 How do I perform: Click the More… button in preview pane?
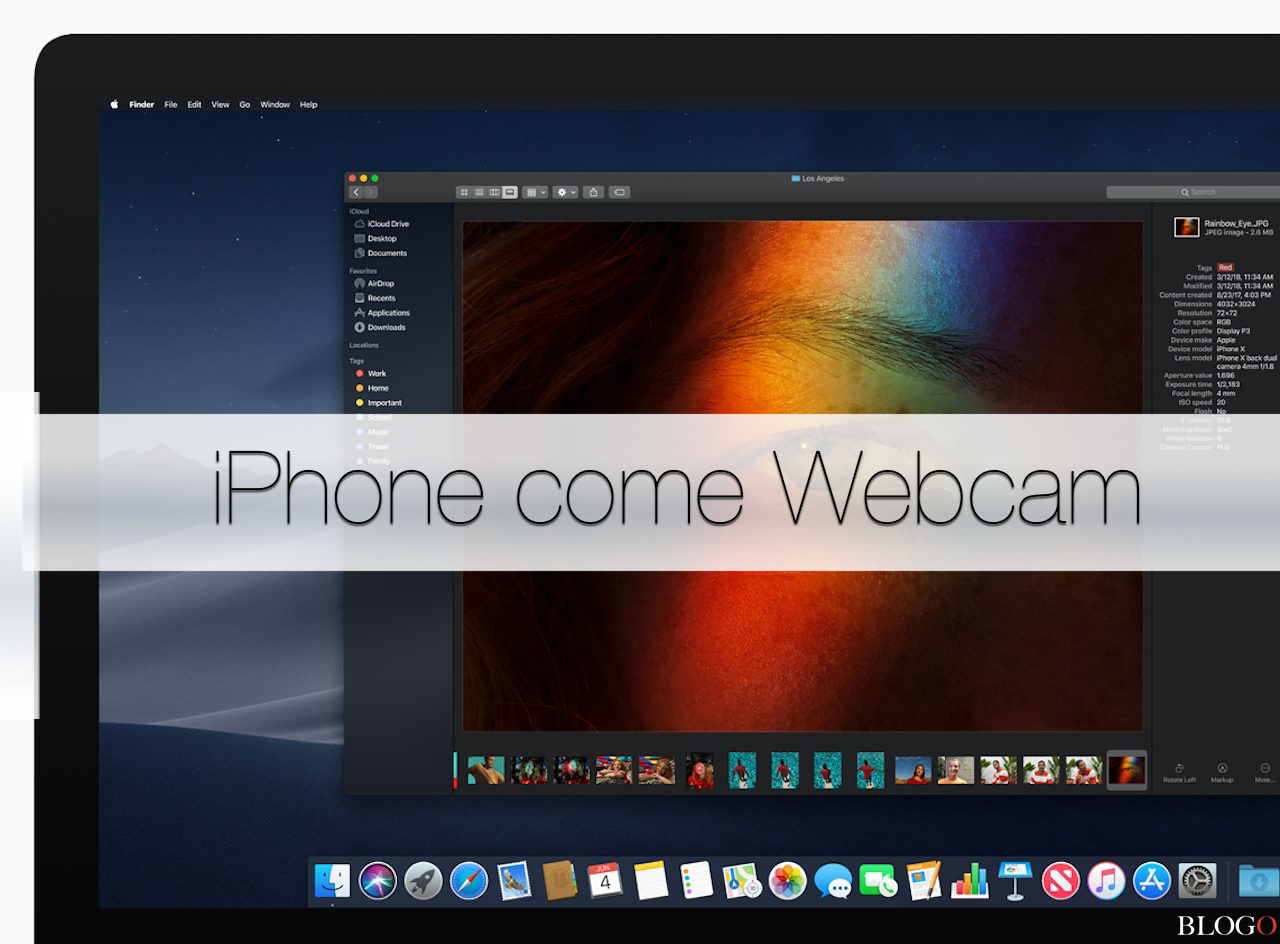point(1265,772)
